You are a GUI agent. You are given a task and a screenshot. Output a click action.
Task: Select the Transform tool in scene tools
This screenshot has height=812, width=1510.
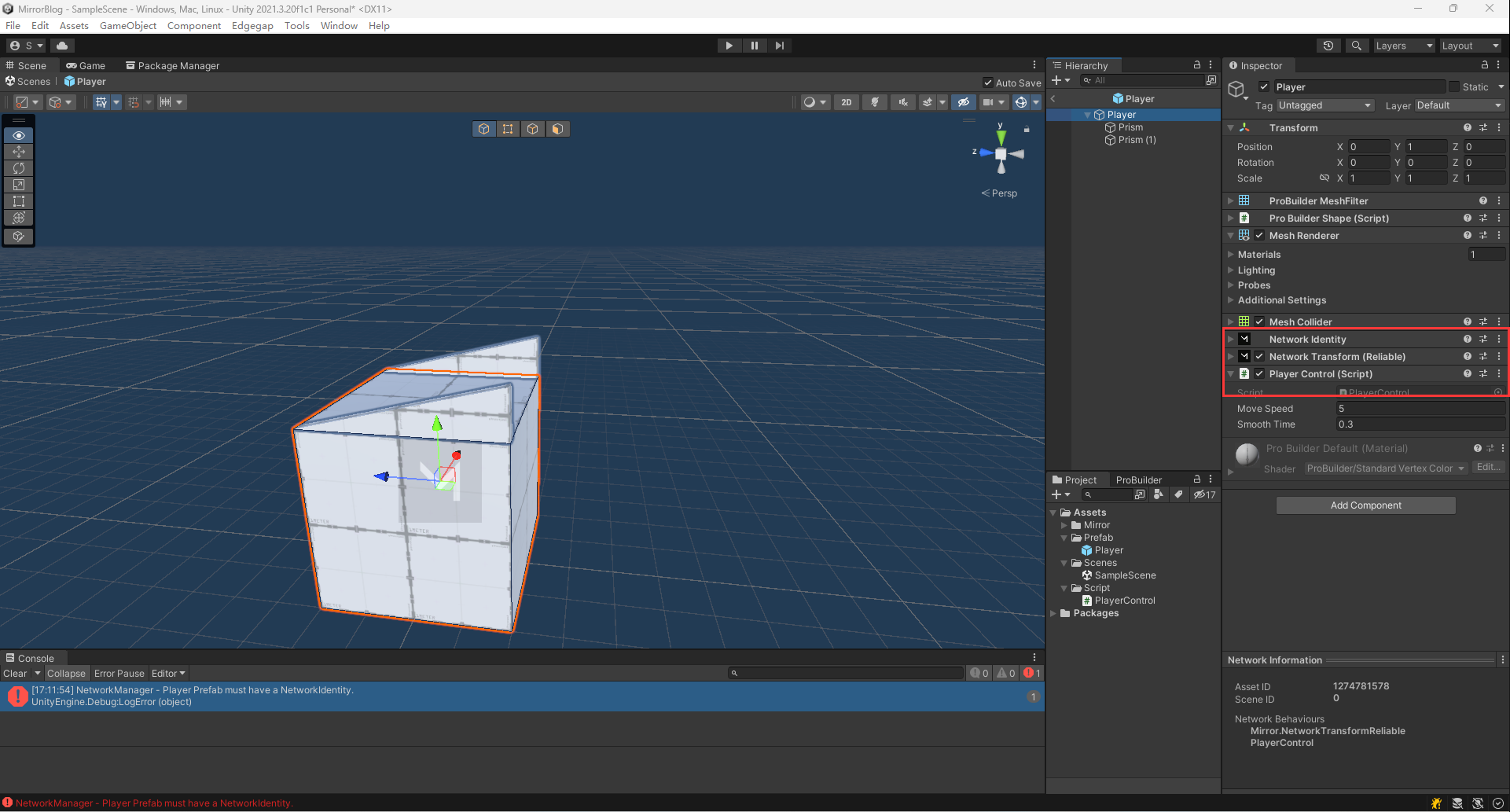(19, 218)
